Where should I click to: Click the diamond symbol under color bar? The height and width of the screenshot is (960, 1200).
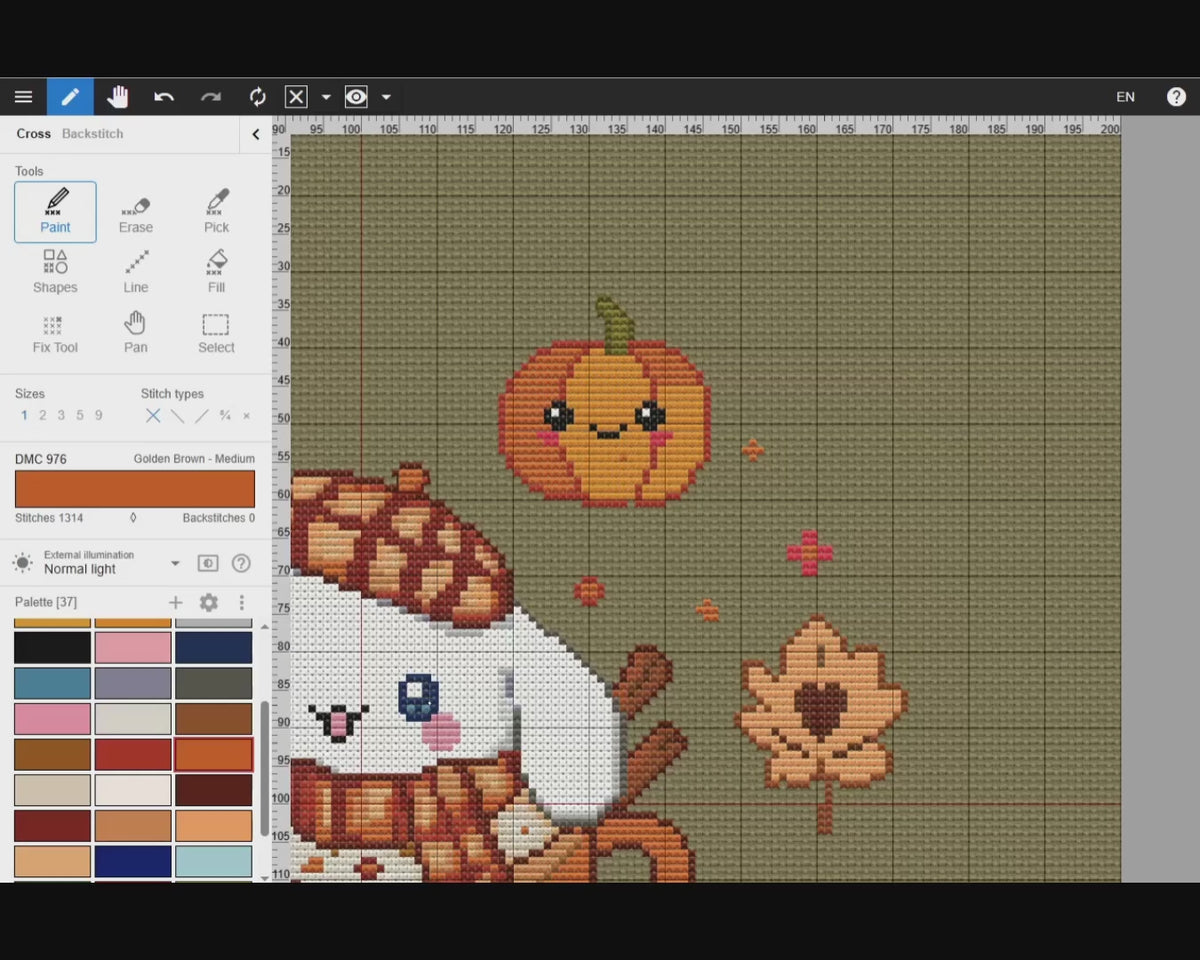click(x=133, y=518)
